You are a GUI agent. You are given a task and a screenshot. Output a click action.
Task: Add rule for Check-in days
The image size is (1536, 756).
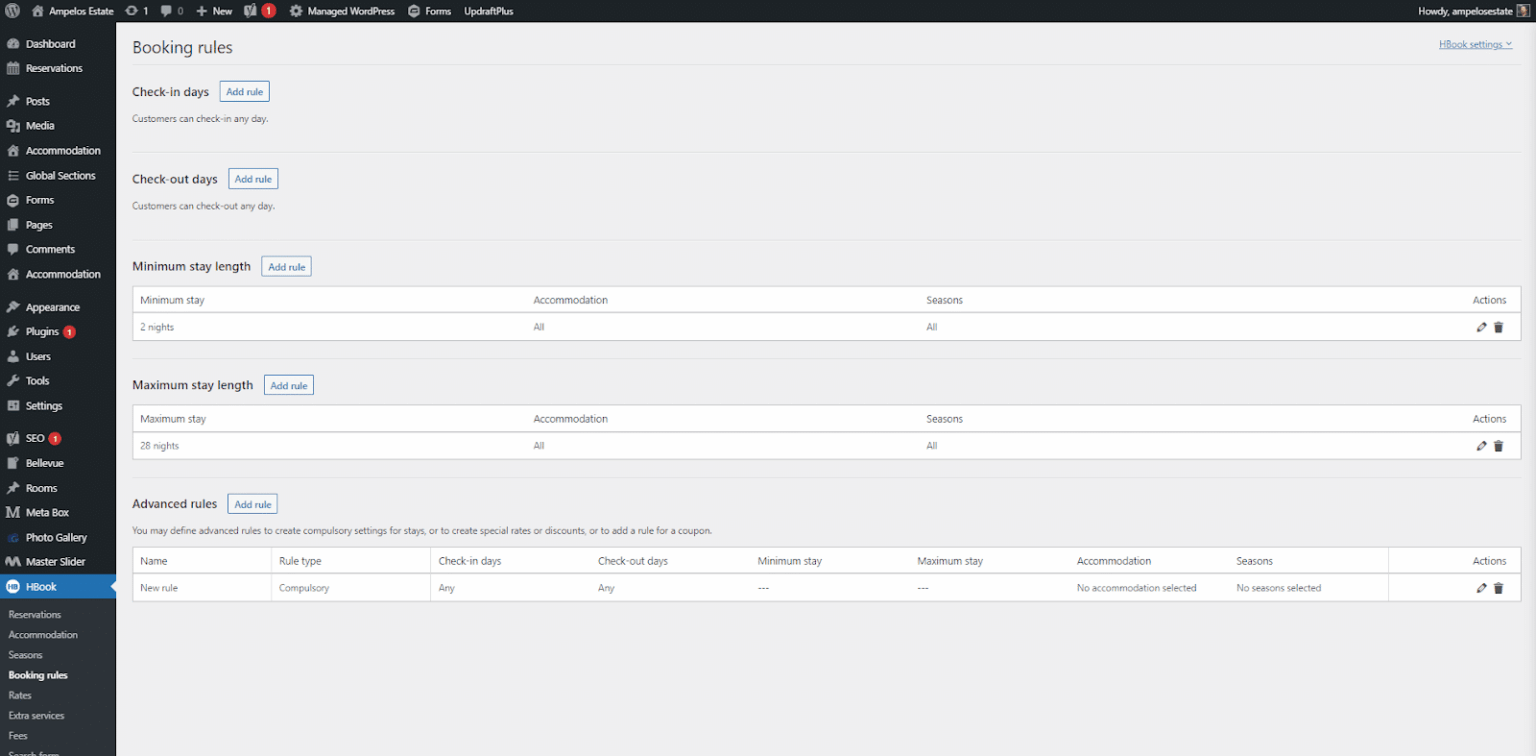[x=244, y=92]
